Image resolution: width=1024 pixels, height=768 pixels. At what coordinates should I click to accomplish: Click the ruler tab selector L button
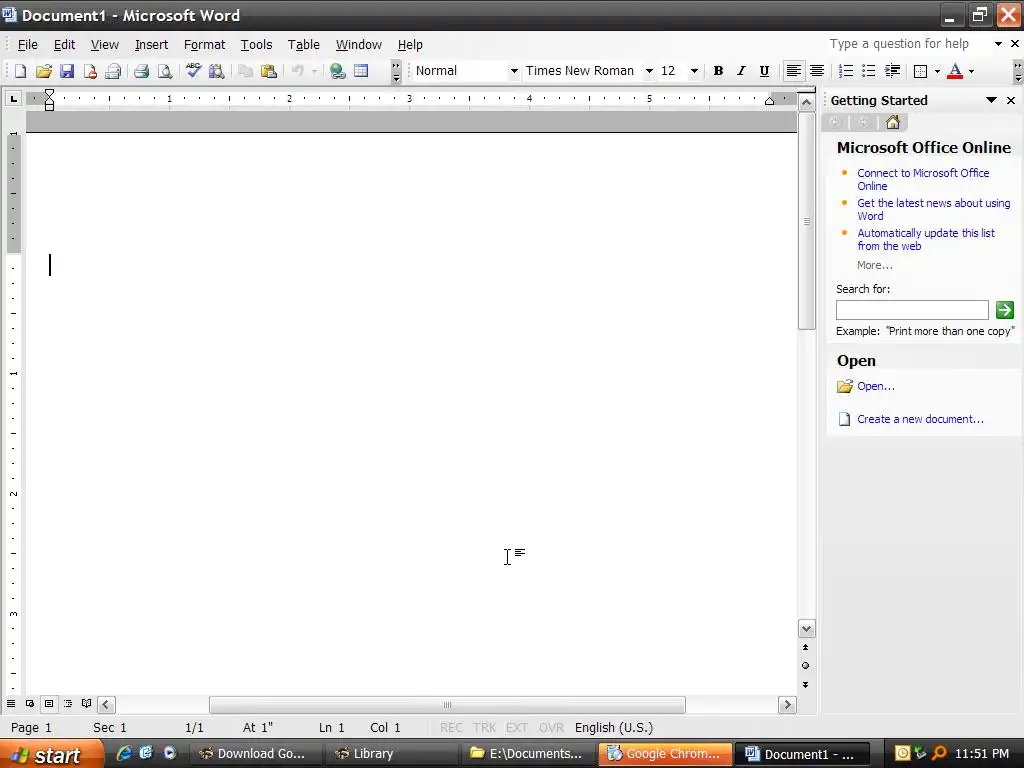point(13,99)
